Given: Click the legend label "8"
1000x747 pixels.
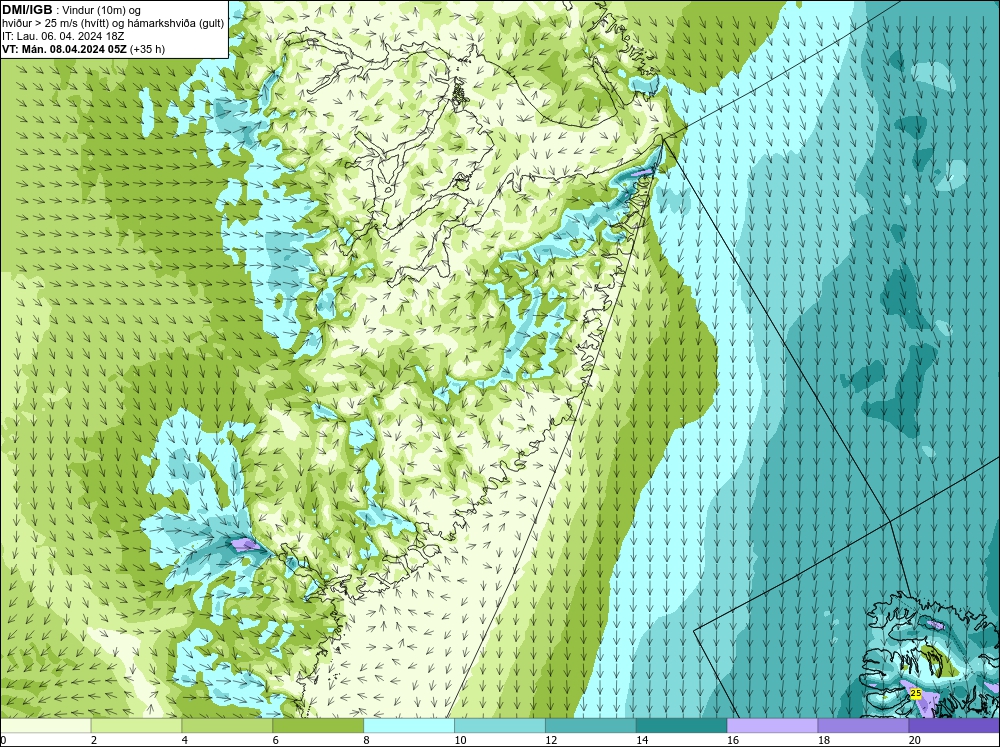Looking at the screenshot, I should click(x=366, y=740).
